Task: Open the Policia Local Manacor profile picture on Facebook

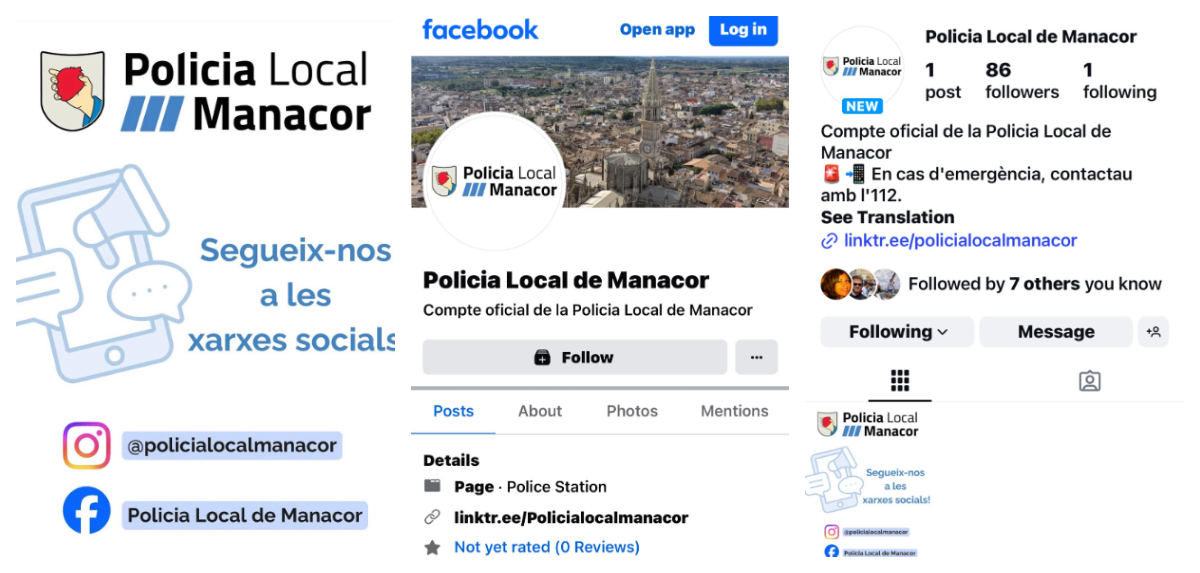Action: [x=495, y=181]
